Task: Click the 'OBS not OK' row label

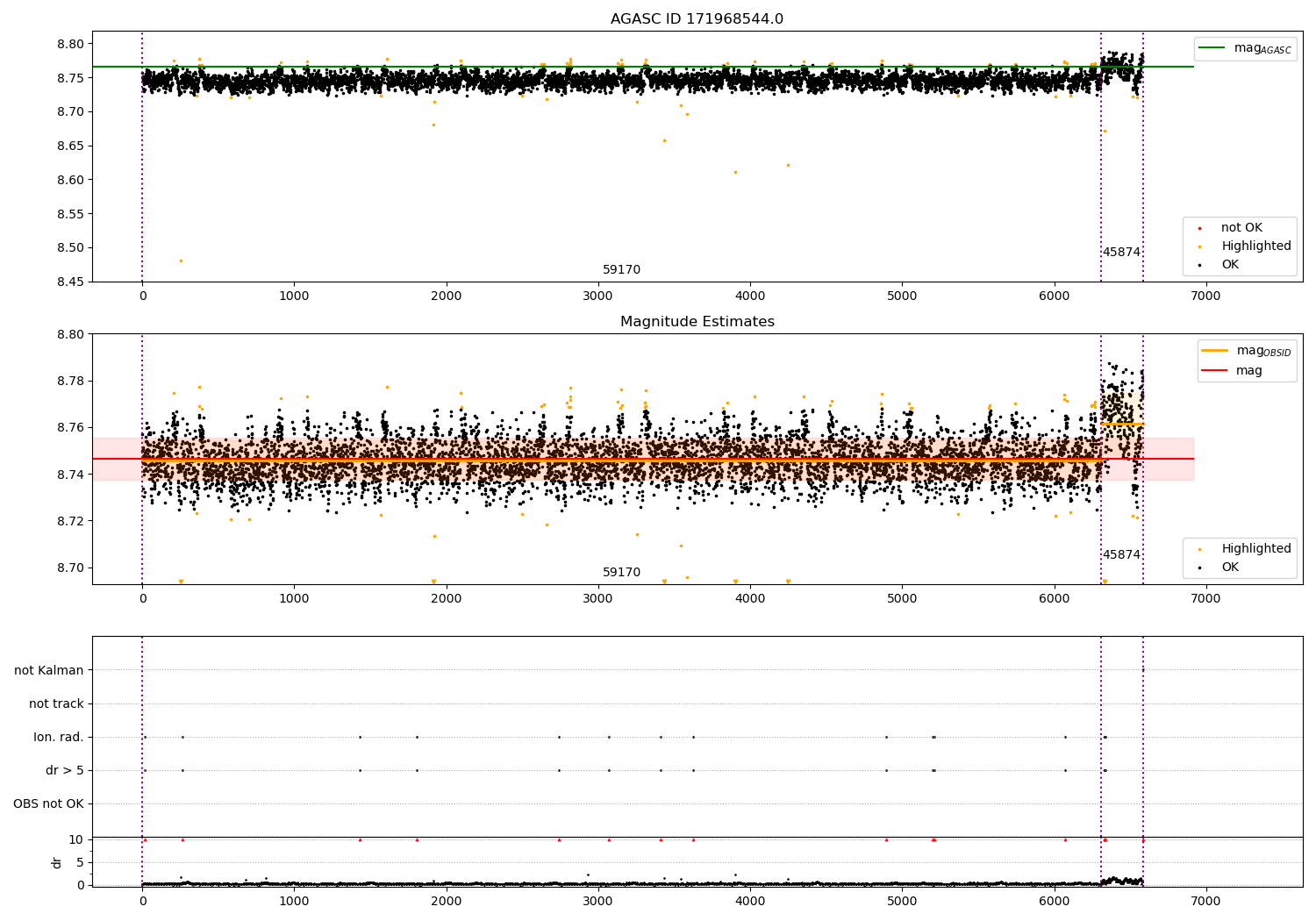Action: coord(48,803)
